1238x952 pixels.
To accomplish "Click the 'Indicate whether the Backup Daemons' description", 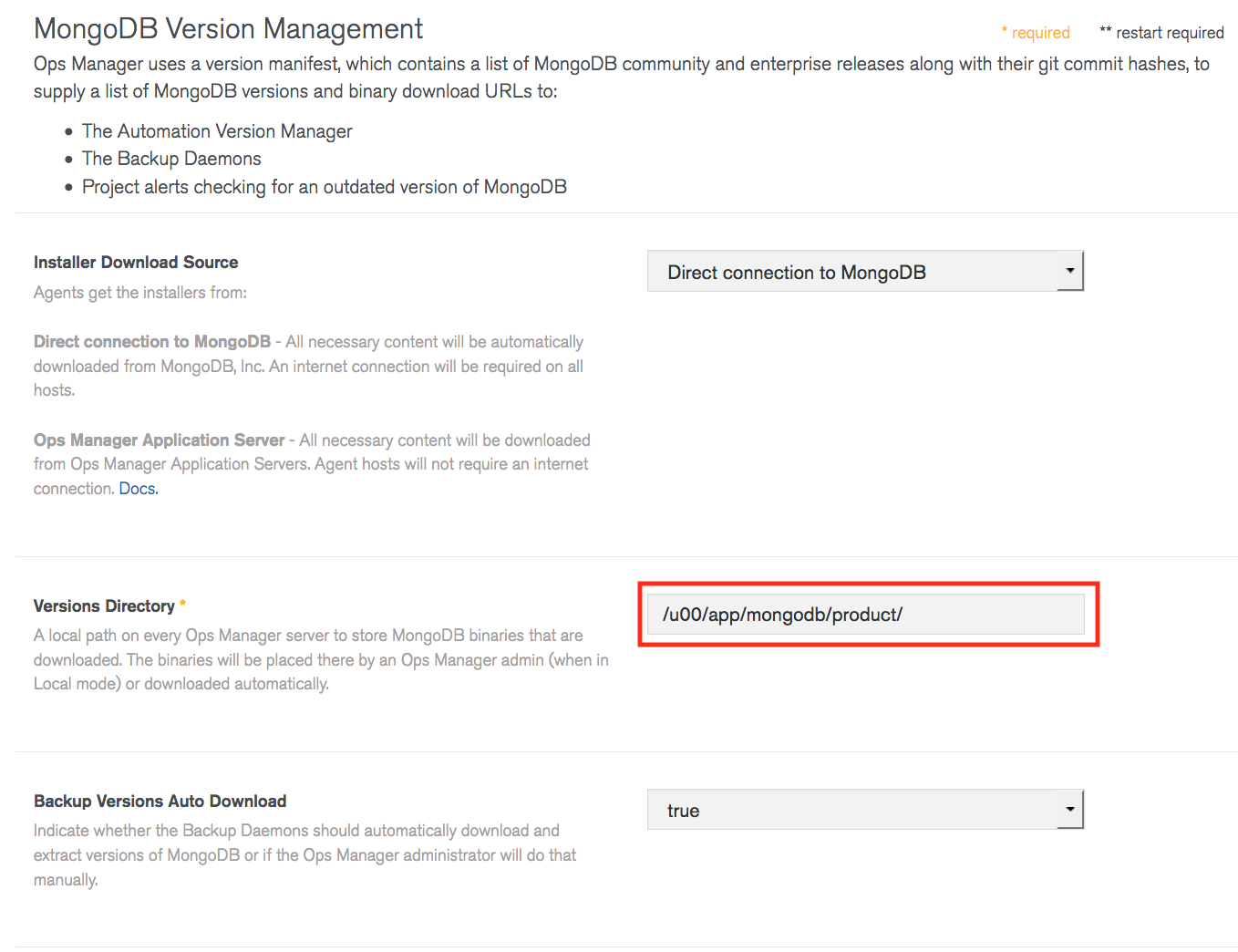I will click(305, 855).
